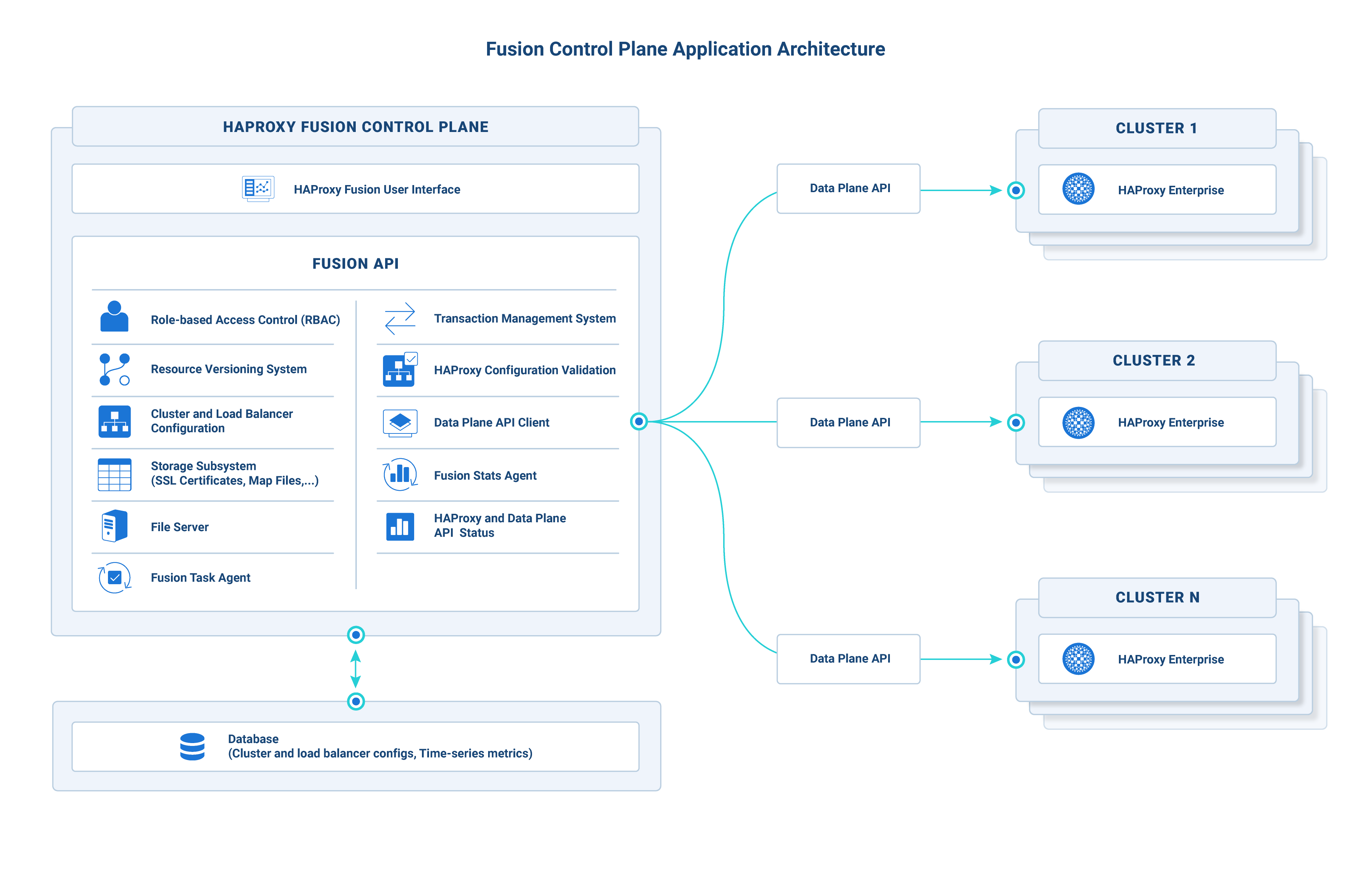Click the HAProxy and Data Plane API Status label
The height and width of the screenshot is (874, 1372).
(x=500, y=525)
